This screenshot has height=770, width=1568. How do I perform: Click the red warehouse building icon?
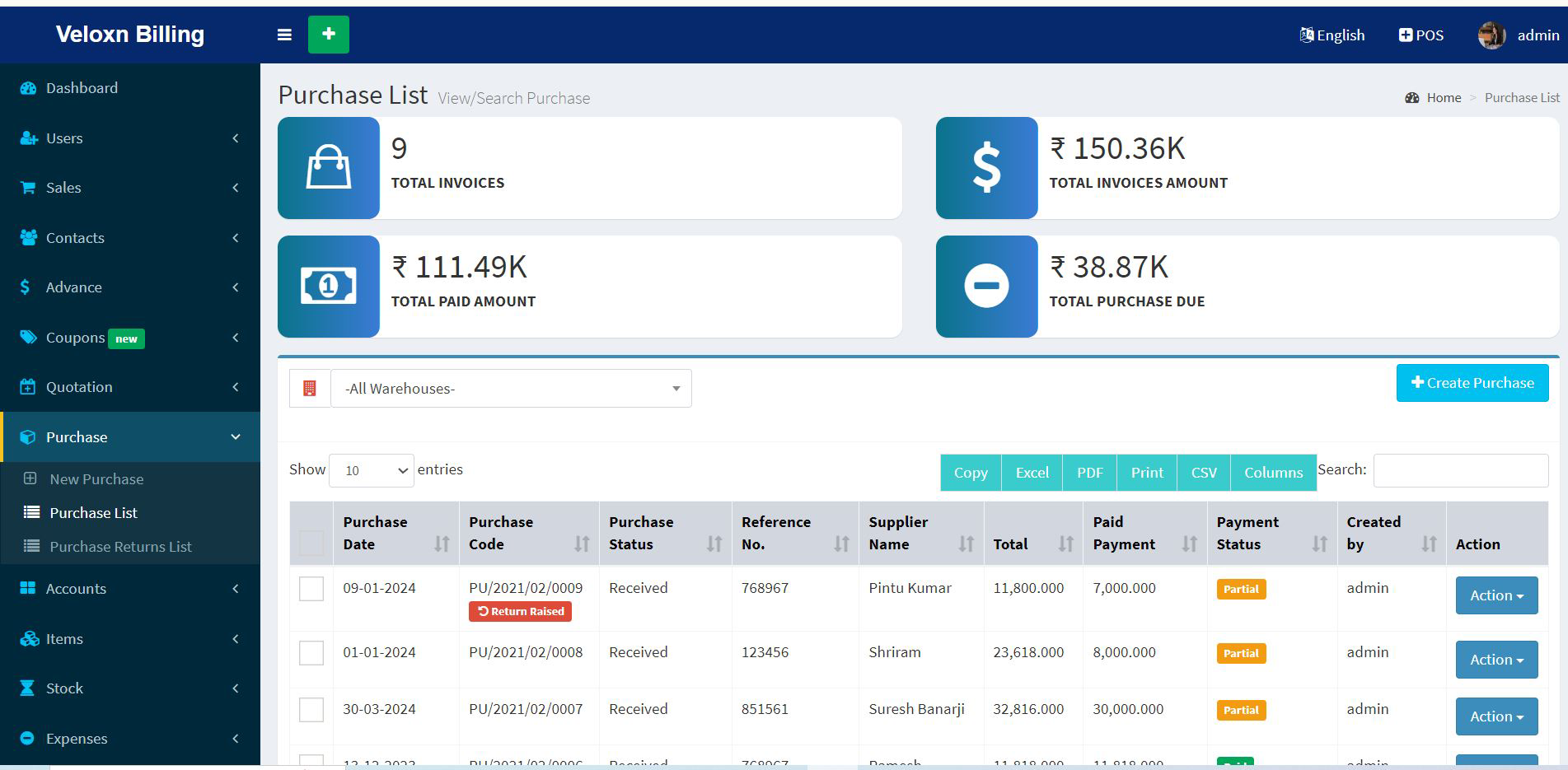click(x=310, y=389)
